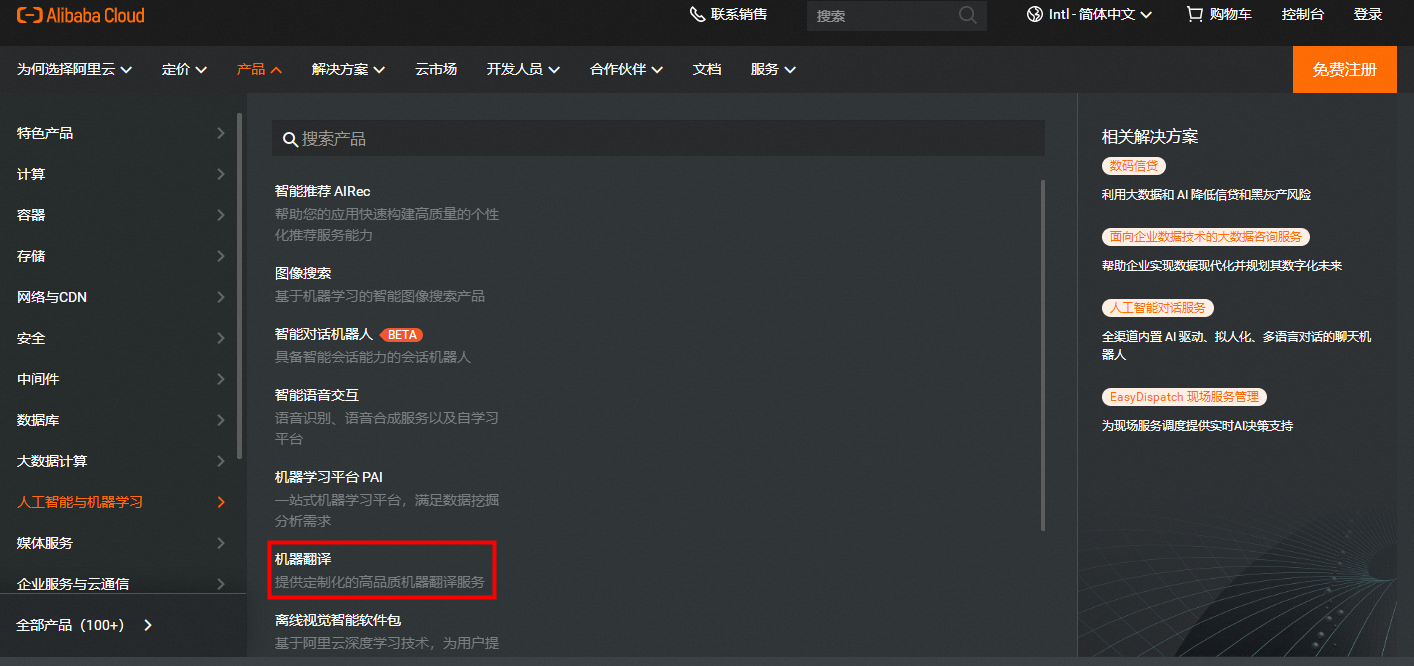The image size is (1414, 666).
Task: Expand the 安全 category arrow
Action: [221, 338]
